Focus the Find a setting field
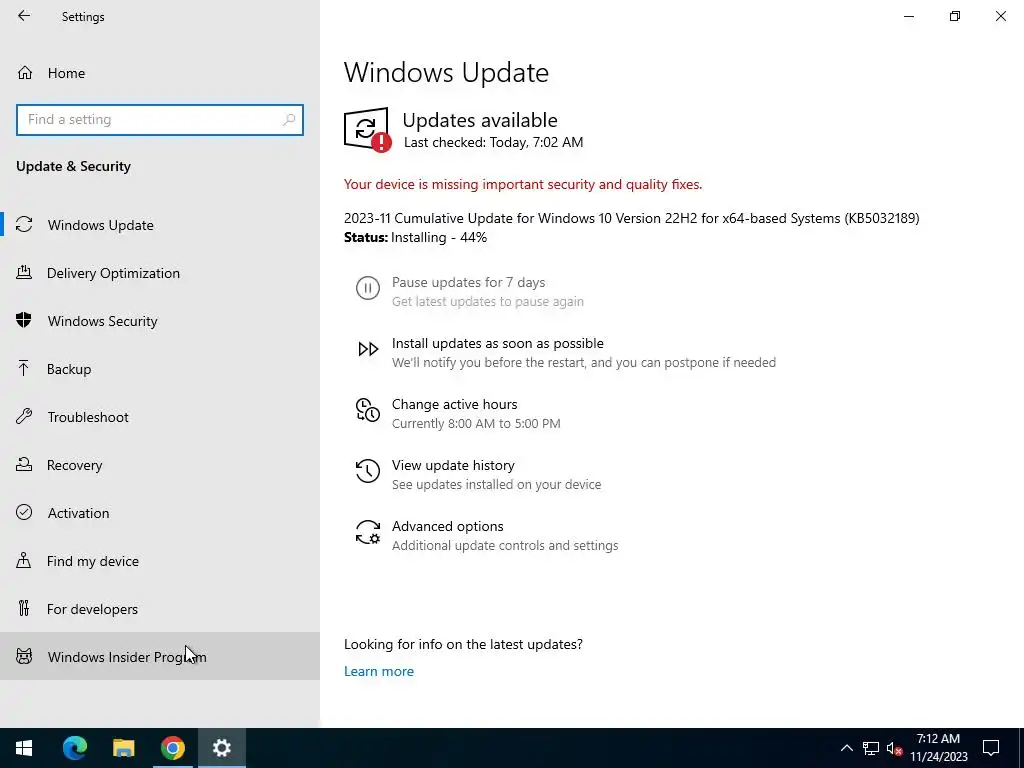This screenshot has height=768, width=1024. [x=159, y=120]
